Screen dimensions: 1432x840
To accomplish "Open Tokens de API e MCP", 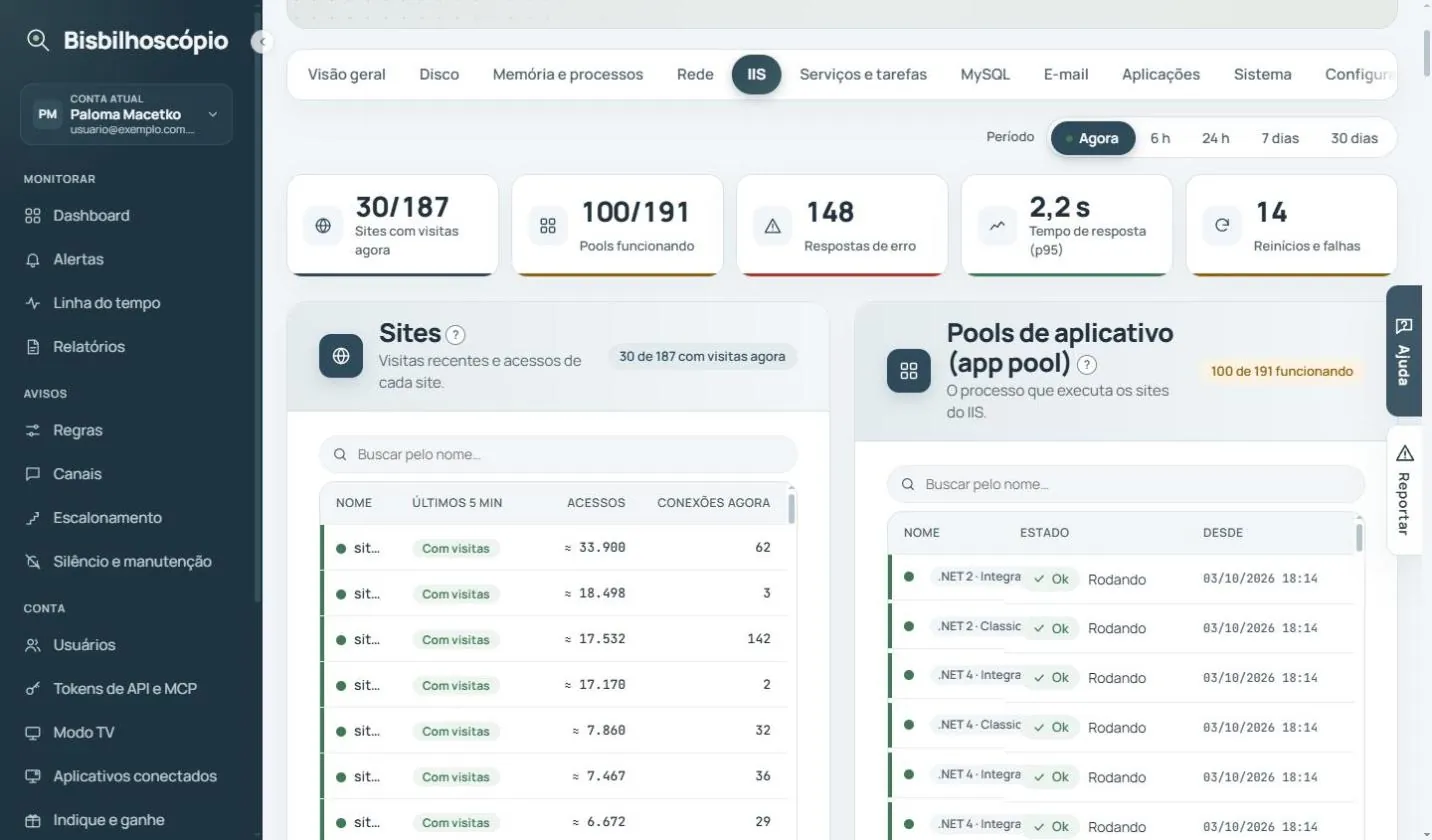I will pos(125,689).
